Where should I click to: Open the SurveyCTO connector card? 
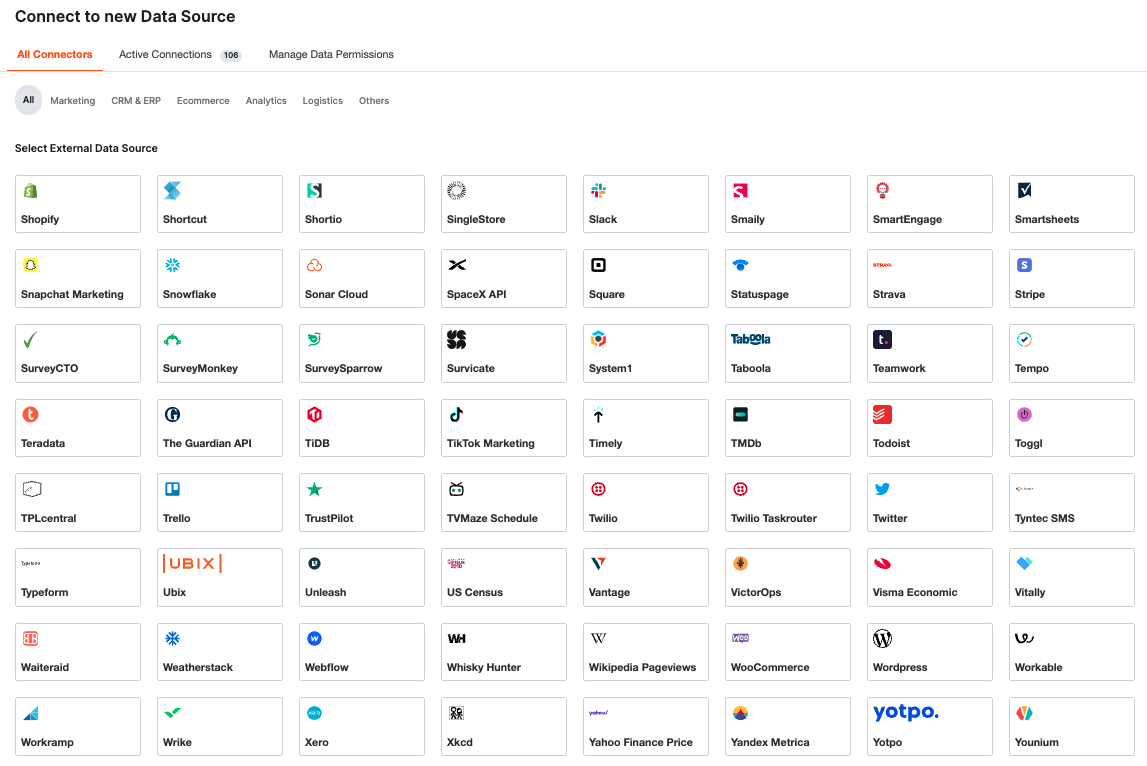click(x=78, y=353)
